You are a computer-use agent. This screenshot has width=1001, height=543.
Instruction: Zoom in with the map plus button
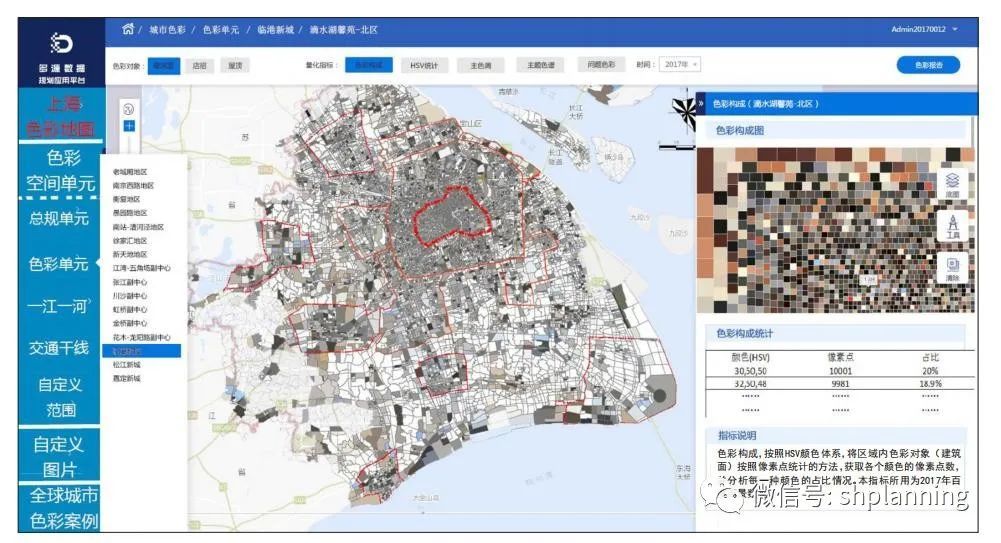click(x=129, y=126)
